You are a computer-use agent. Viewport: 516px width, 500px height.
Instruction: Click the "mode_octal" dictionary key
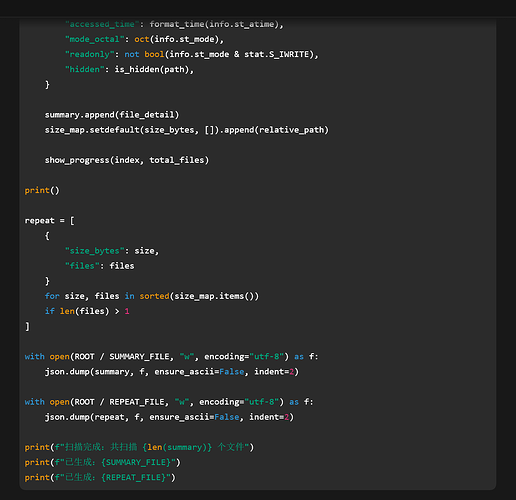click(95, 39)
